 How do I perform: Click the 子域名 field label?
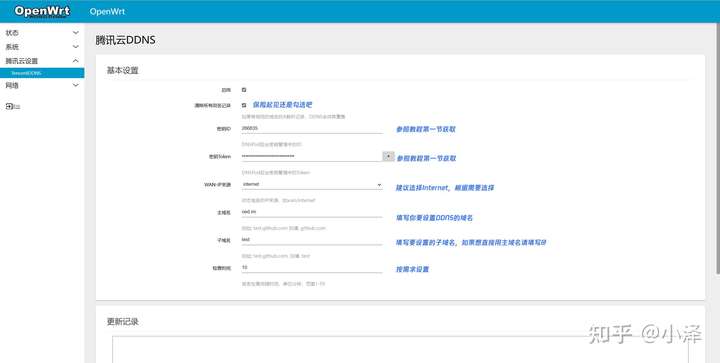pos(224,240)
